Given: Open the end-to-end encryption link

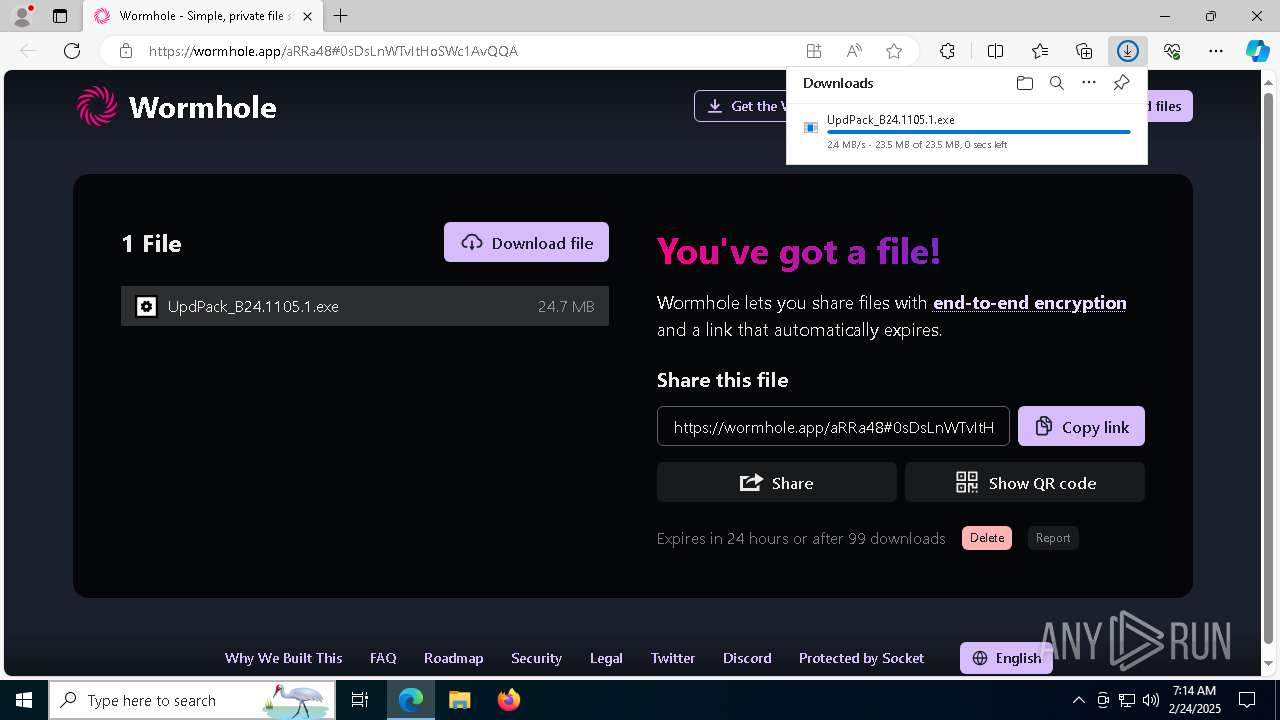Looking at the screenshot, I should point(1029,302).
